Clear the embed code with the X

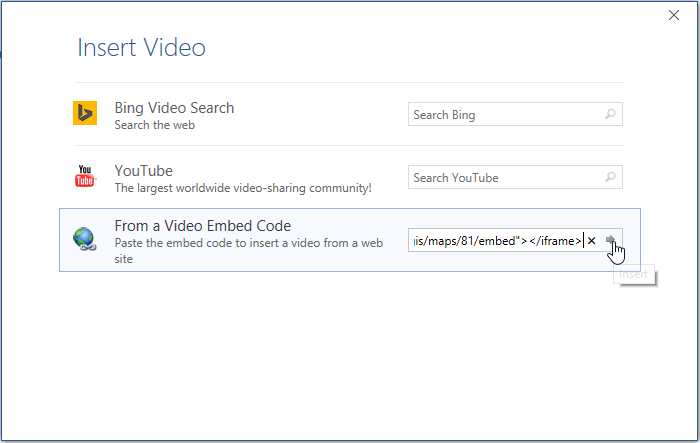click(592, 241)
